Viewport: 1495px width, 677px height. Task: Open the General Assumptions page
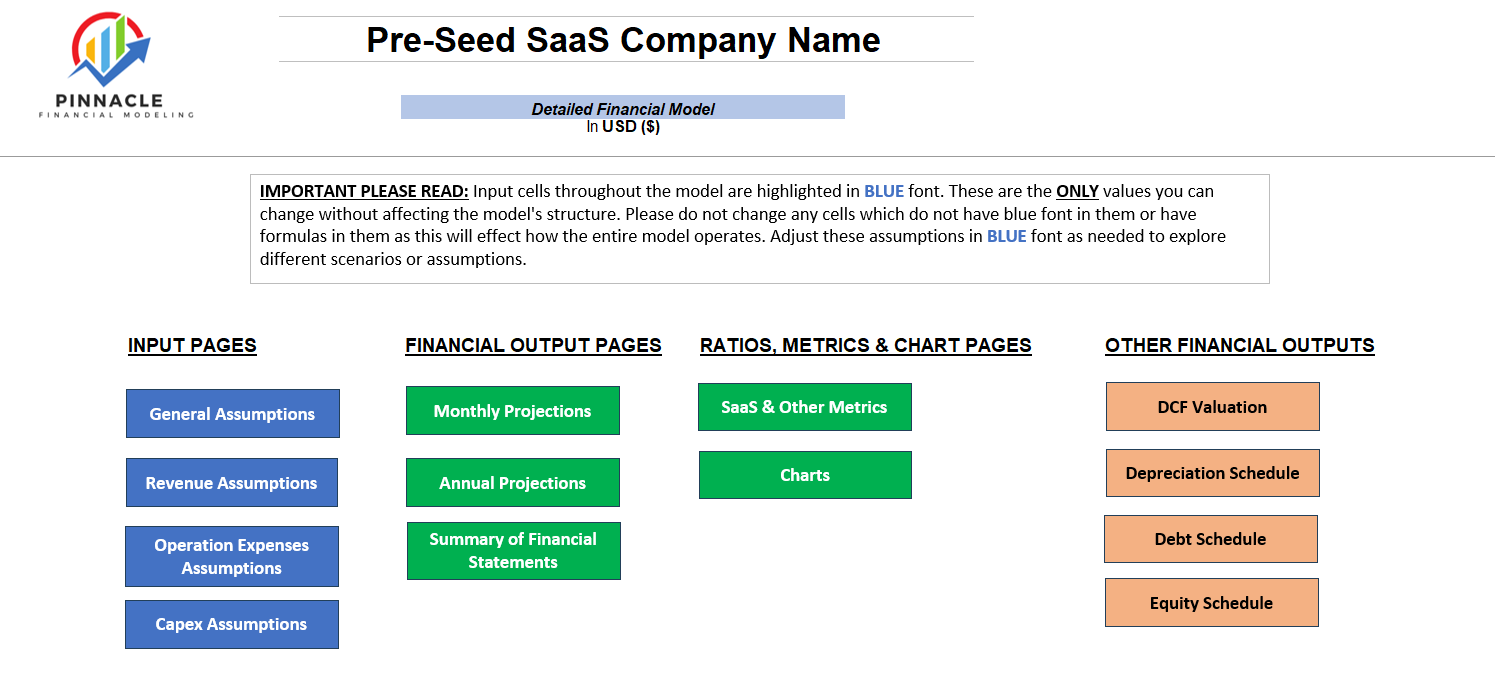click(x=232, y=413)
